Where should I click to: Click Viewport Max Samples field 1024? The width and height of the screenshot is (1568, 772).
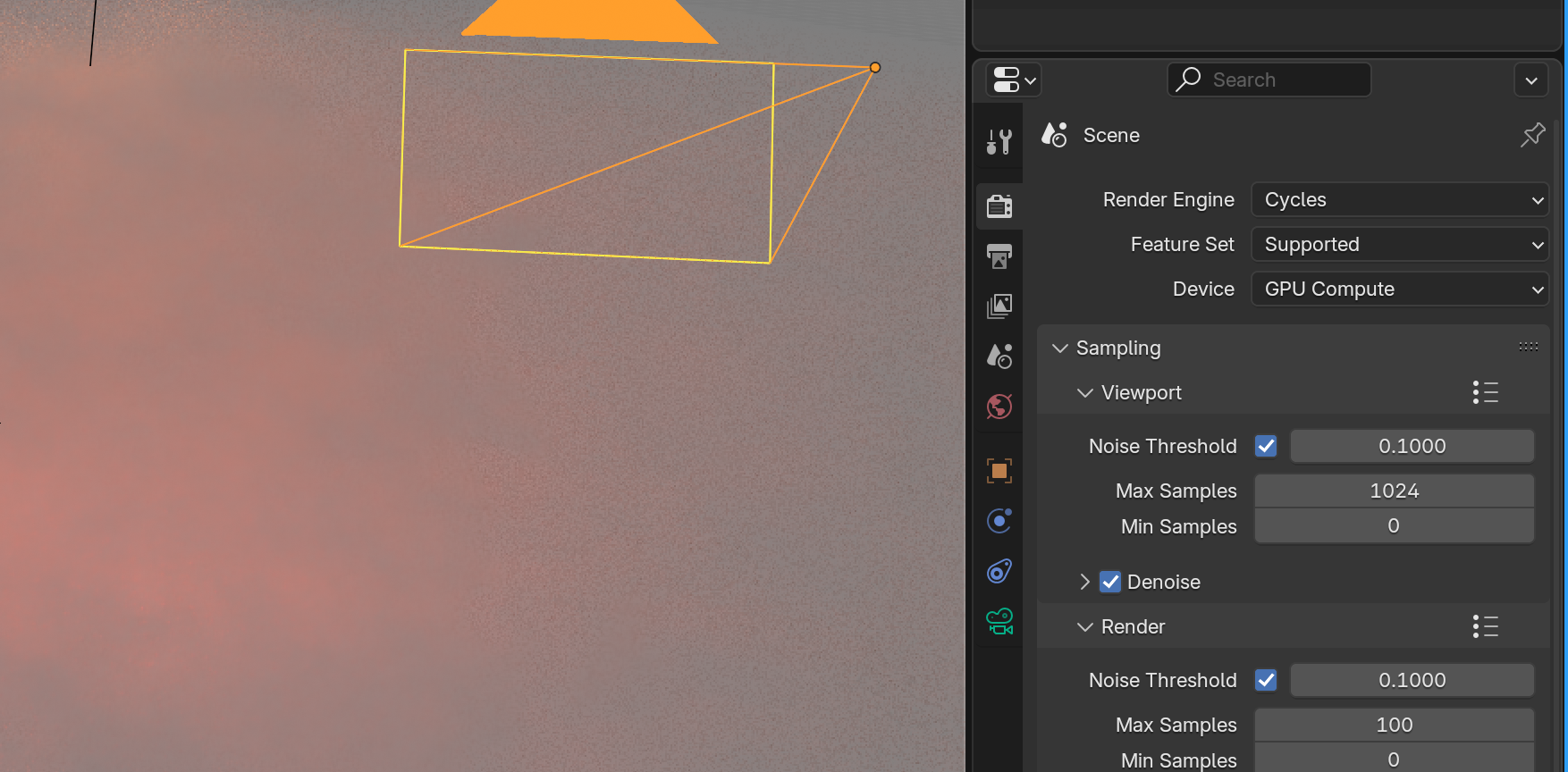click(1394, 491)
